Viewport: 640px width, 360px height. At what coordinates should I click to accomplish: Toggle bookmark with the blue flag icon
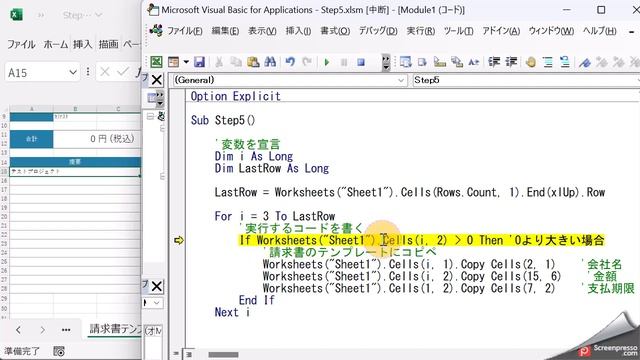(x=585, y=62)
